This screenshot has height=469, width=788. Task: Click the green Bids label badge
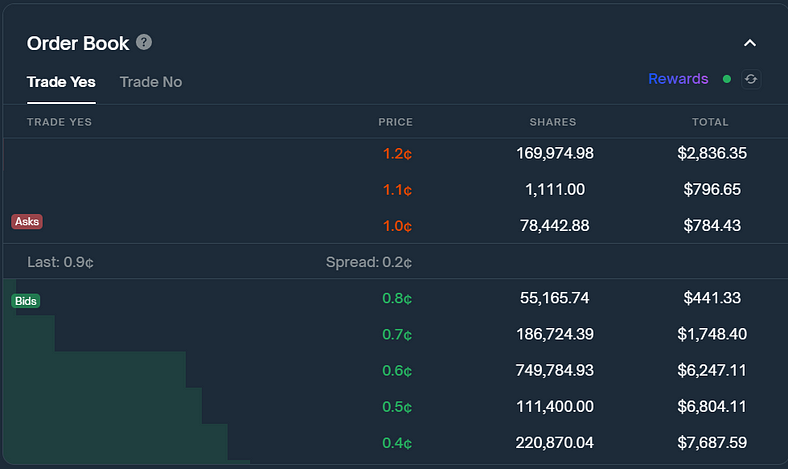point(26,300)
